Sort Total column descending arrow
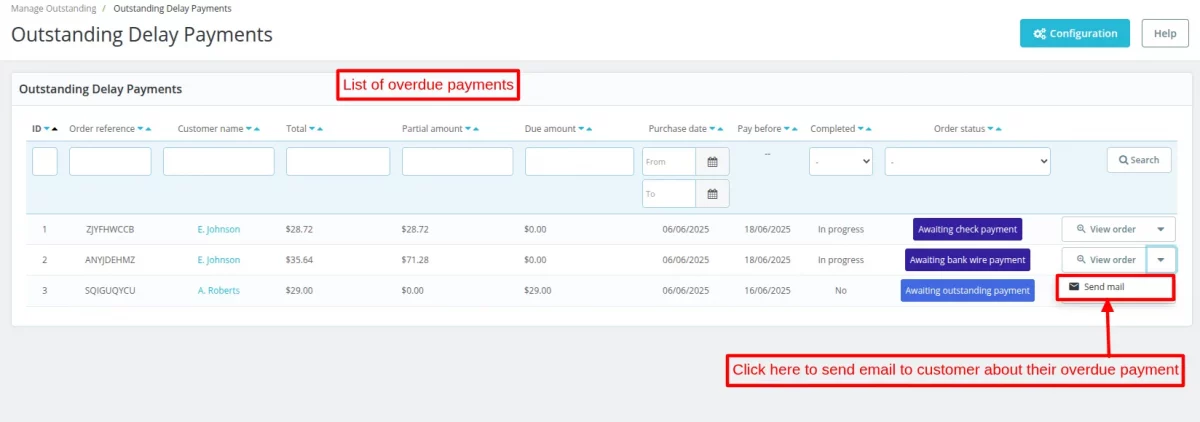 point(312,129)
